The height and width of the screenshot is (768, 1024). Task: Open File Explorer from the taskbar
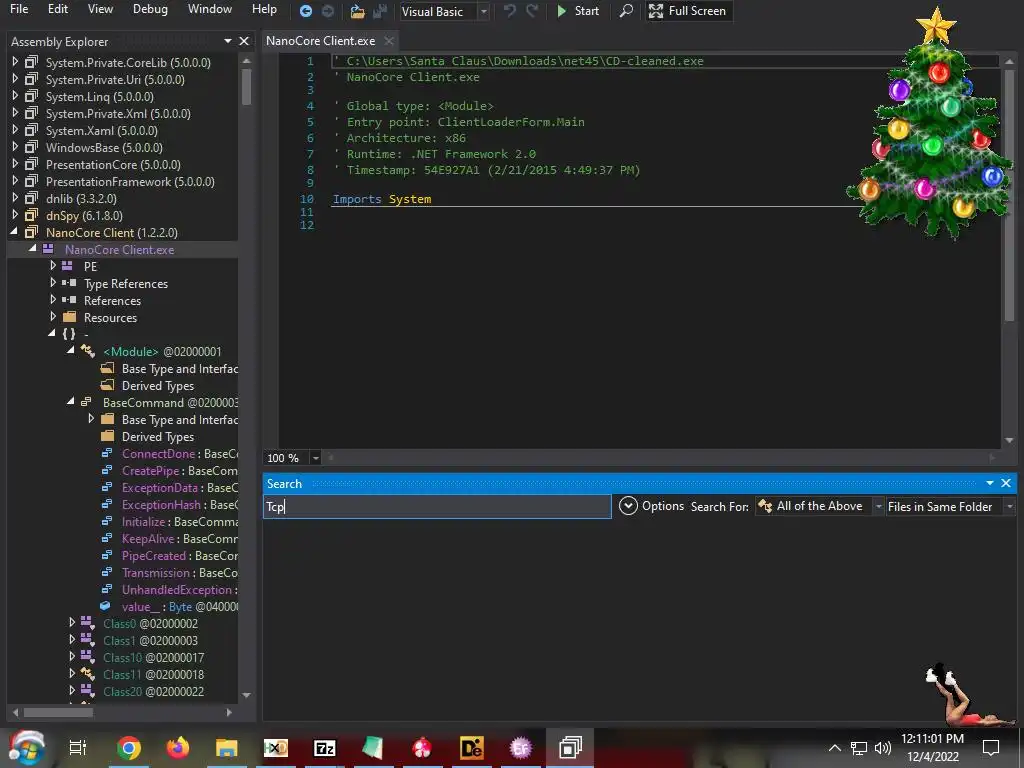[227, 748]
